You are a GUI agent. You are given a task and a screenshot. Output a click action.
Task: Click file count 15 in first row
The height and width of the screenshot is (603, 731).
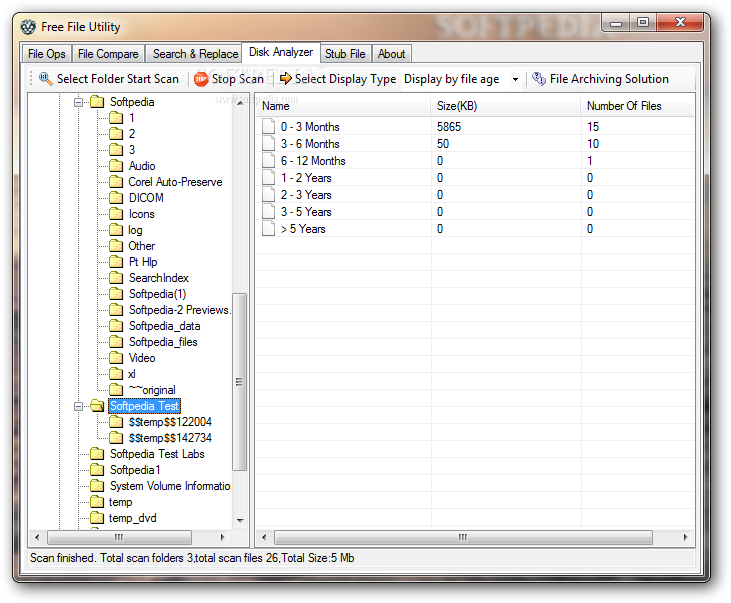593,127
